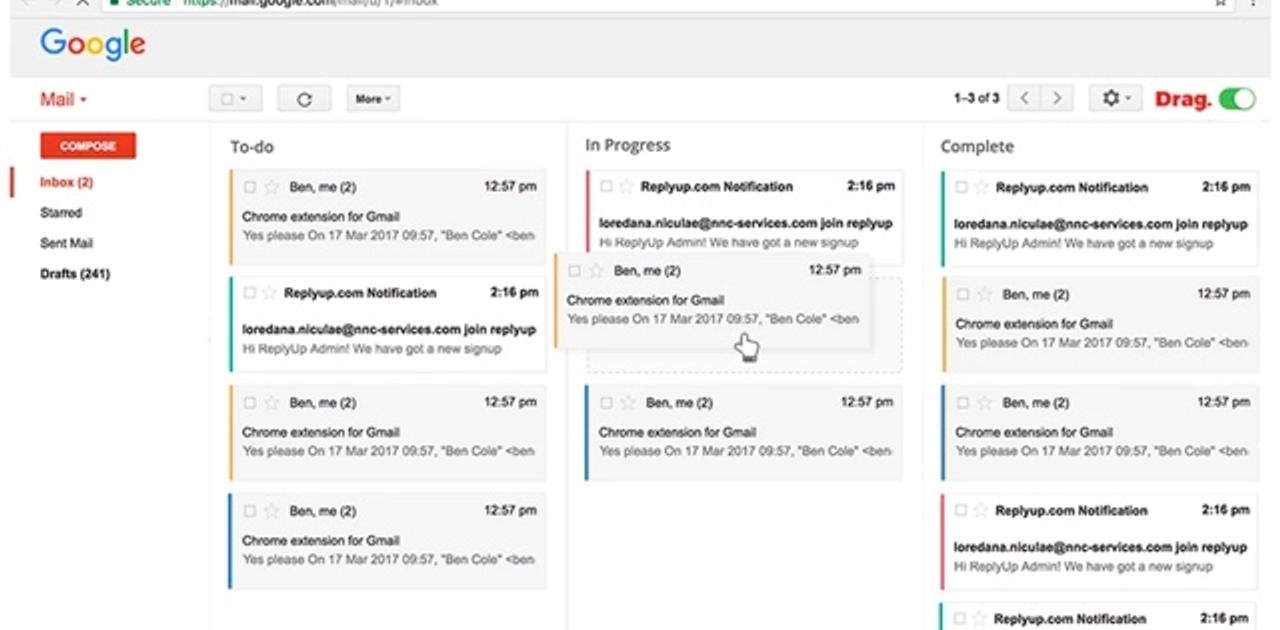Star the Replyup.com Notification in To-do column
The width and height of the screenshot is (1280, 630).
point(268,293)
